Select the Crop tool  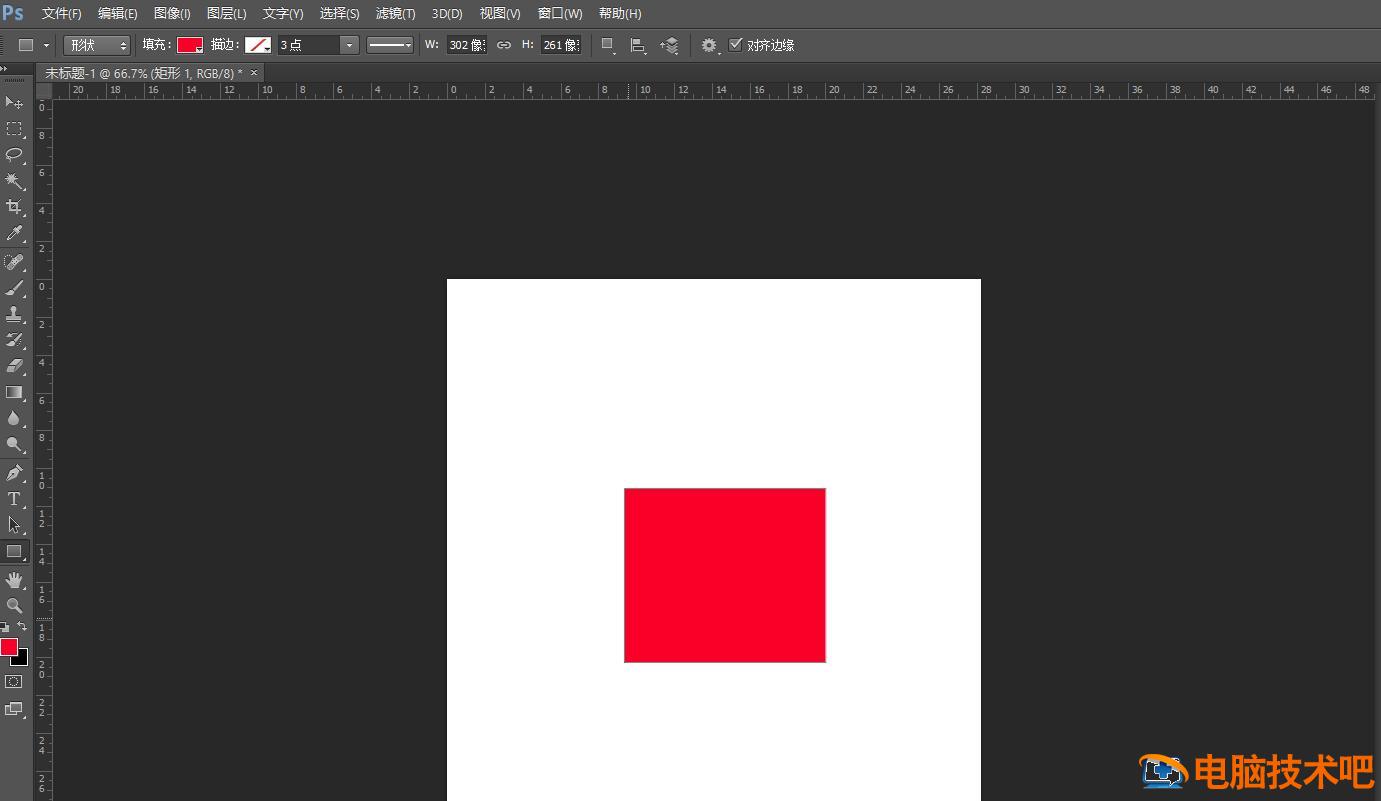pyautogui.click(x=14, y=207)
